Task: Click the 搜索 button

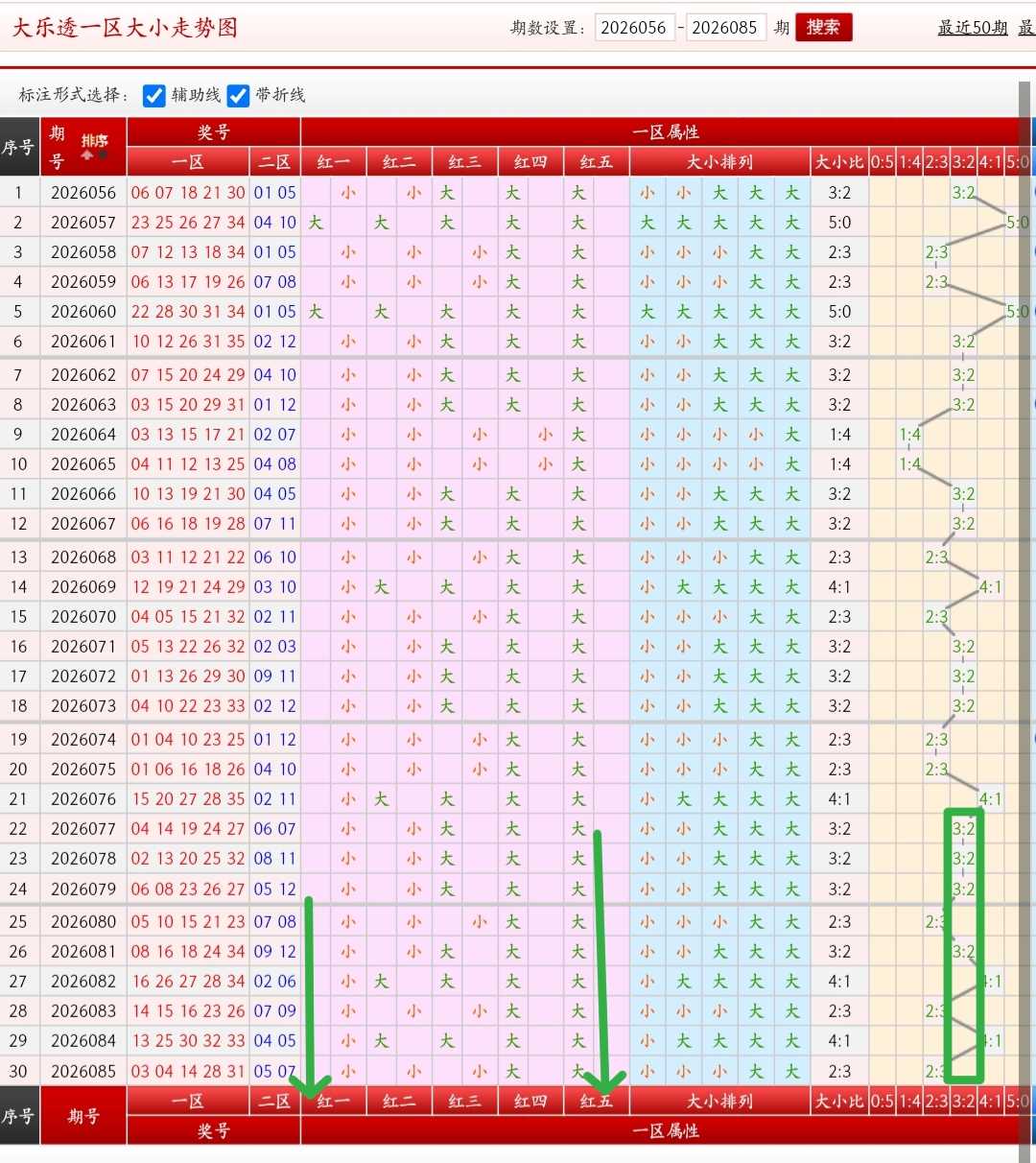Action: (823, 27)
